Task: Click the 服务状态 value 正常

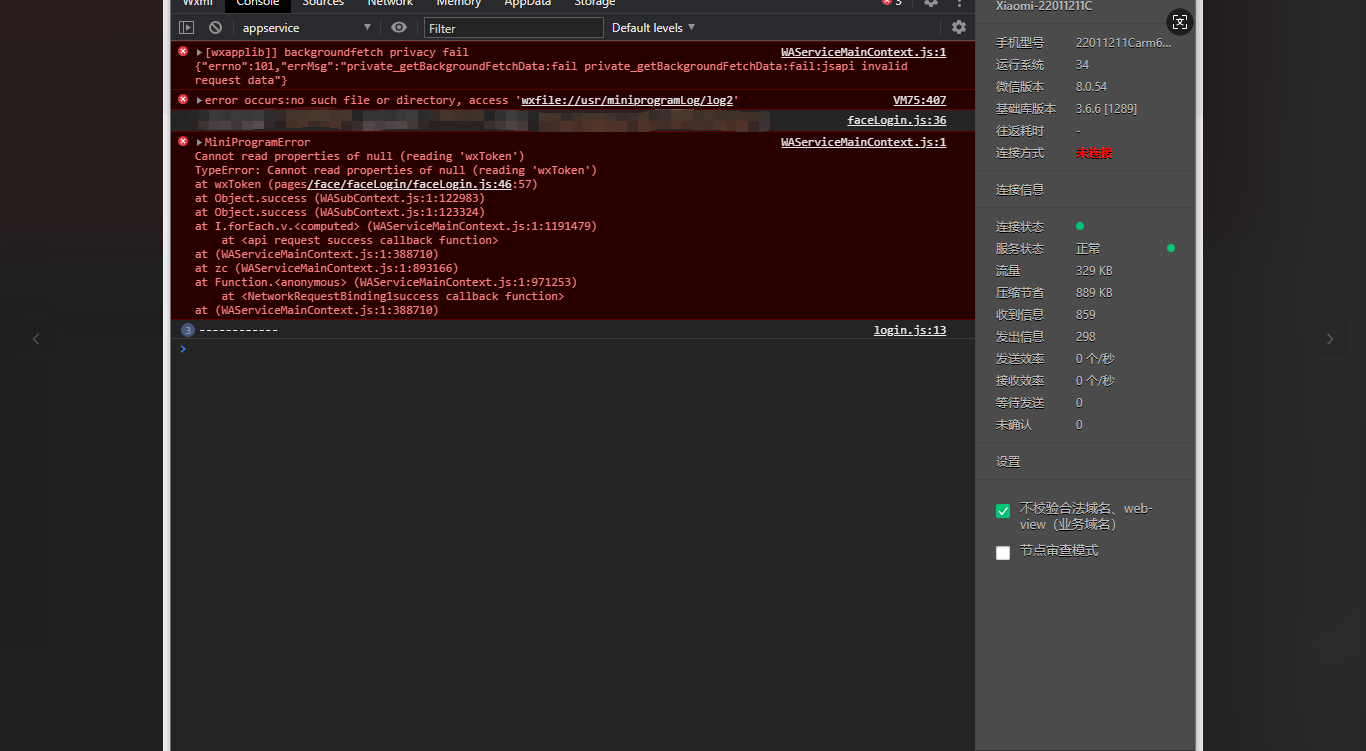Action: (x=1088, y=249)
